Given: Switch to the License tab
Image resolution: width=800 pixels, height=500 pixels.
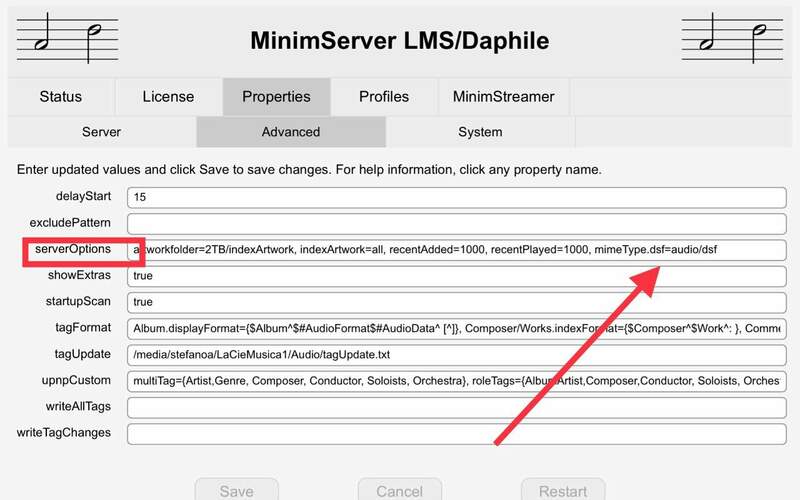Looking at the screenshot, I should (169, 97).
